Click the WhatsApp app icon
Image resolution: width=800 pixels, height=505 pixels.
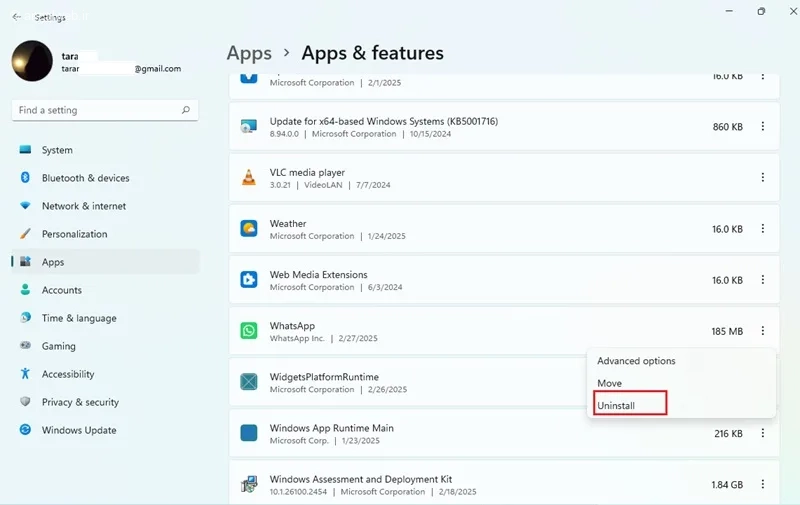(248, 331)
